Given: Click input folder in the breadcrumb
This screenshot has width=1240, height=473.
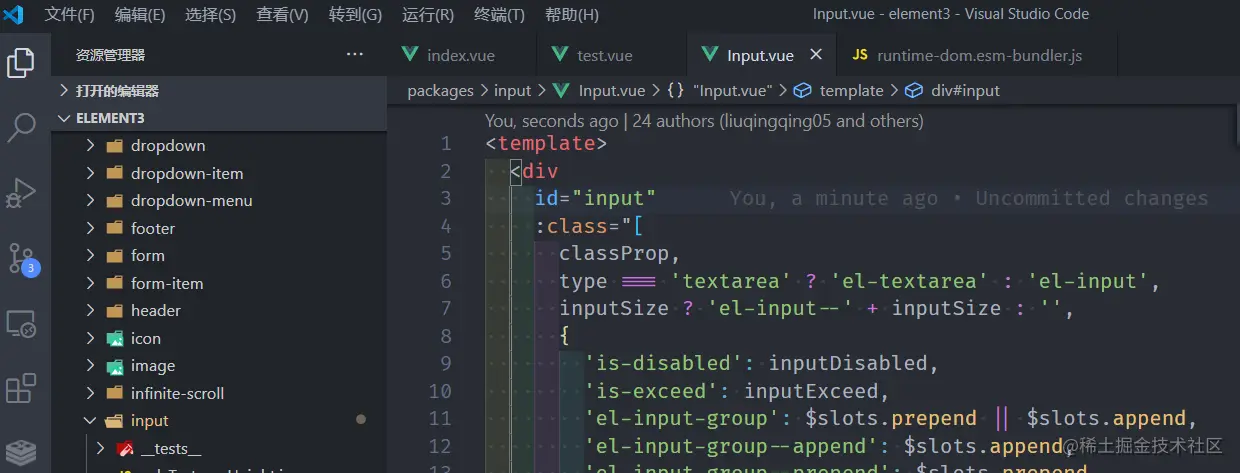Looking at the screenshot, I should pyautogui.click(x=512, y=90).
